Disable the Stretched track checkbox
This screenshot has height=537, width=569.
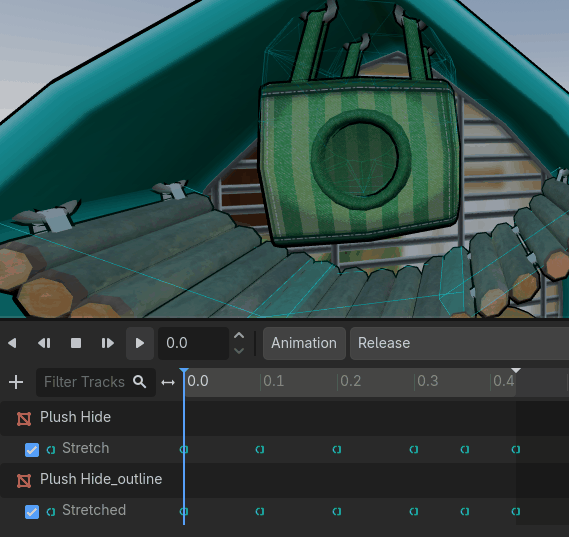click(32, 512)
